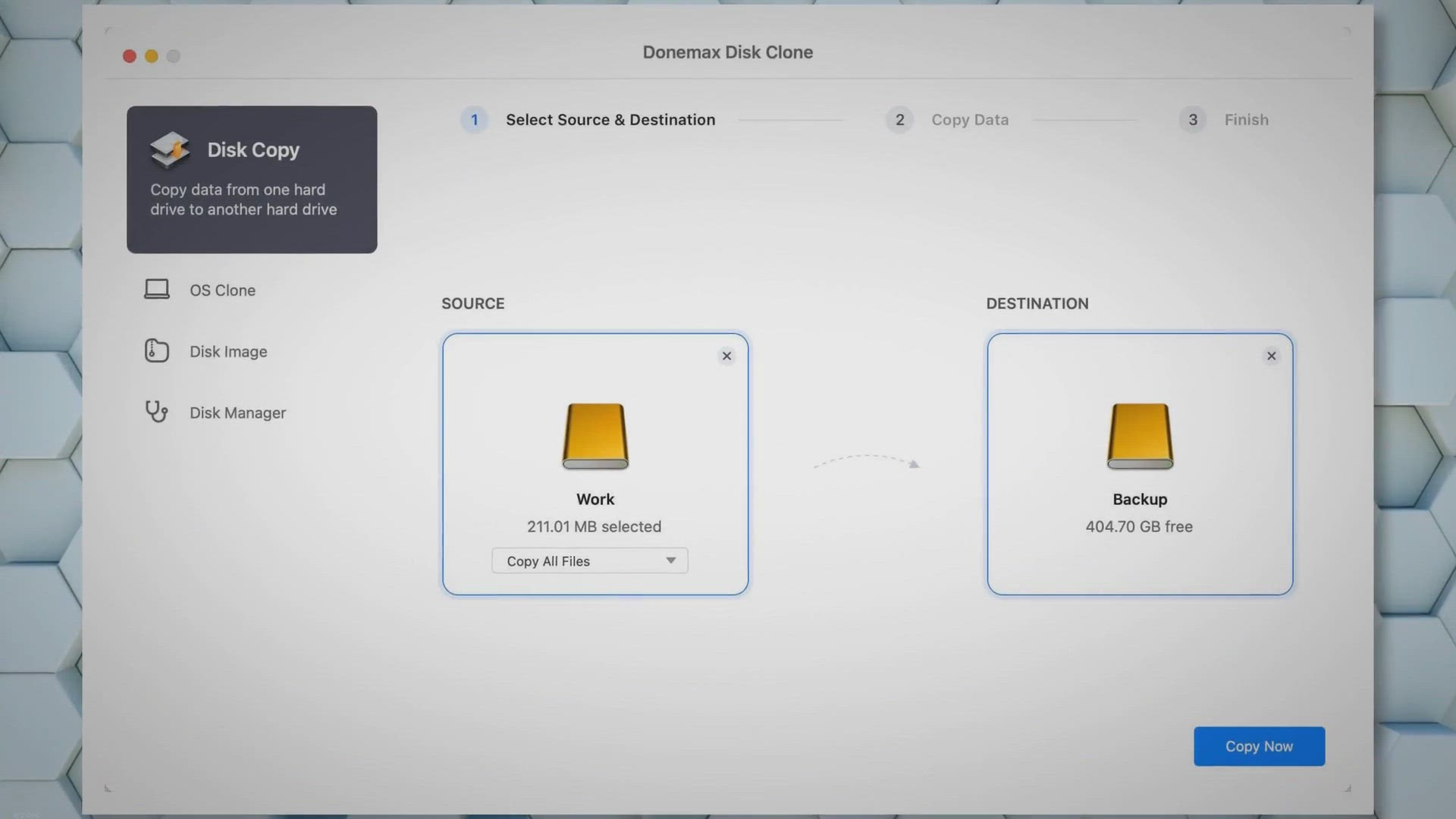Click the Copy Now button
Image resolution: width=1456 pixels, height=819 pixels.
pyautogui.click(x=1260, y=746)
